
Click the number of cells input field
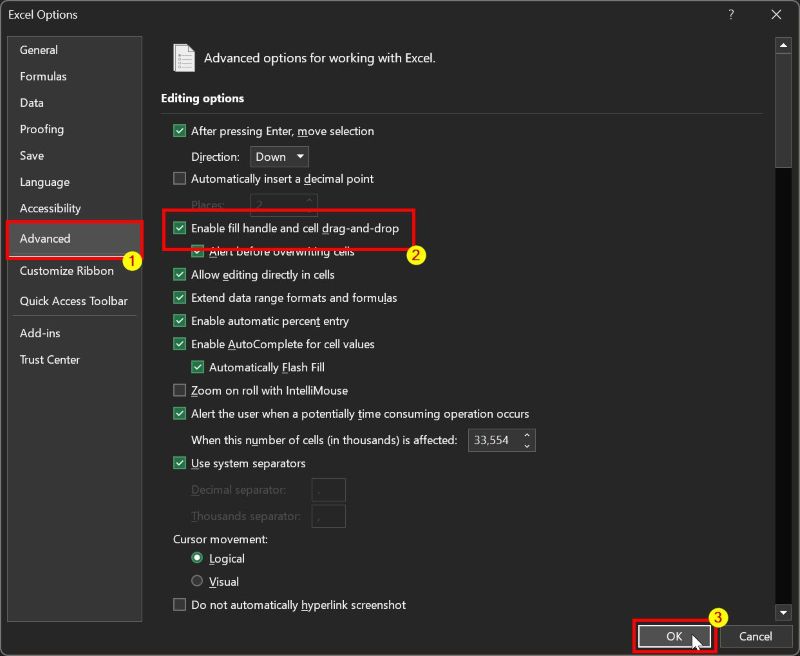pos(490,440)
